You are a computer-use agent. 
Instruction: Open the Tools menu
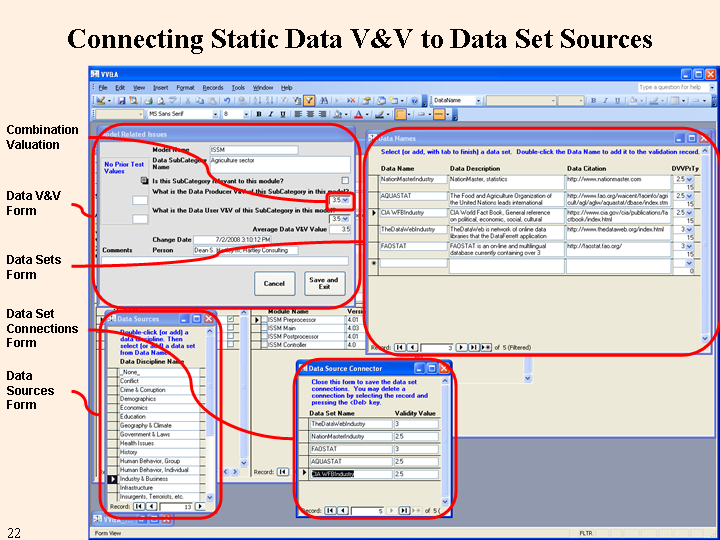pyautogui.click(x=238, y=88)
